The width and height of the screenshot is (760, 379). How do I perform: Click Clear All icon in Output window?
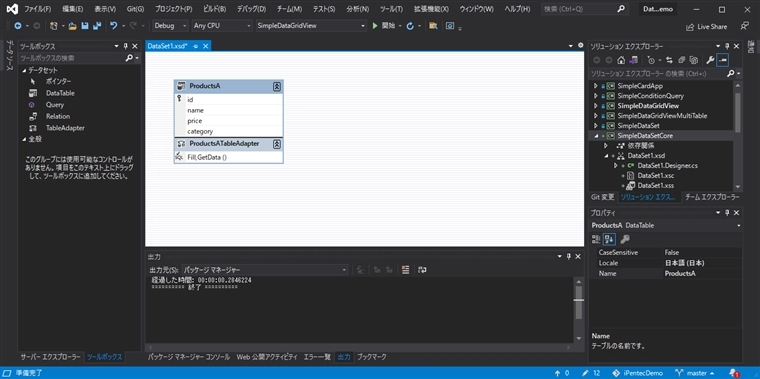[x=406, y=269]
